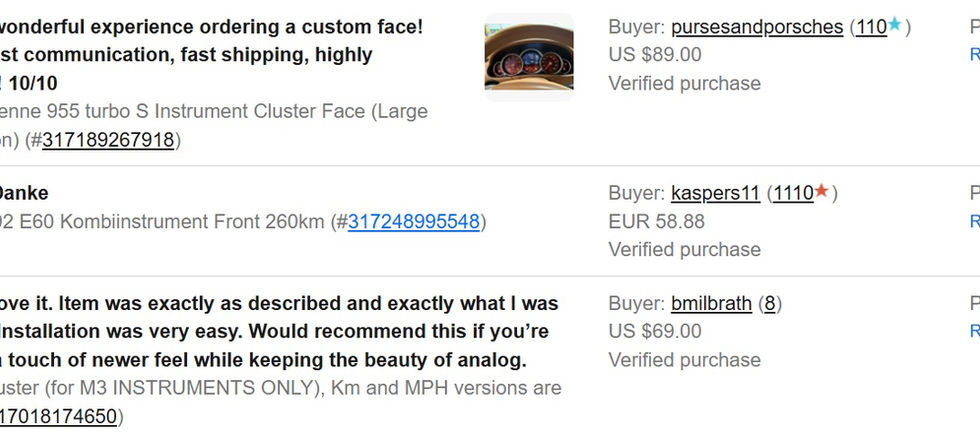Follow item link 317248995548
980x436 pixels.
point(414,221)
